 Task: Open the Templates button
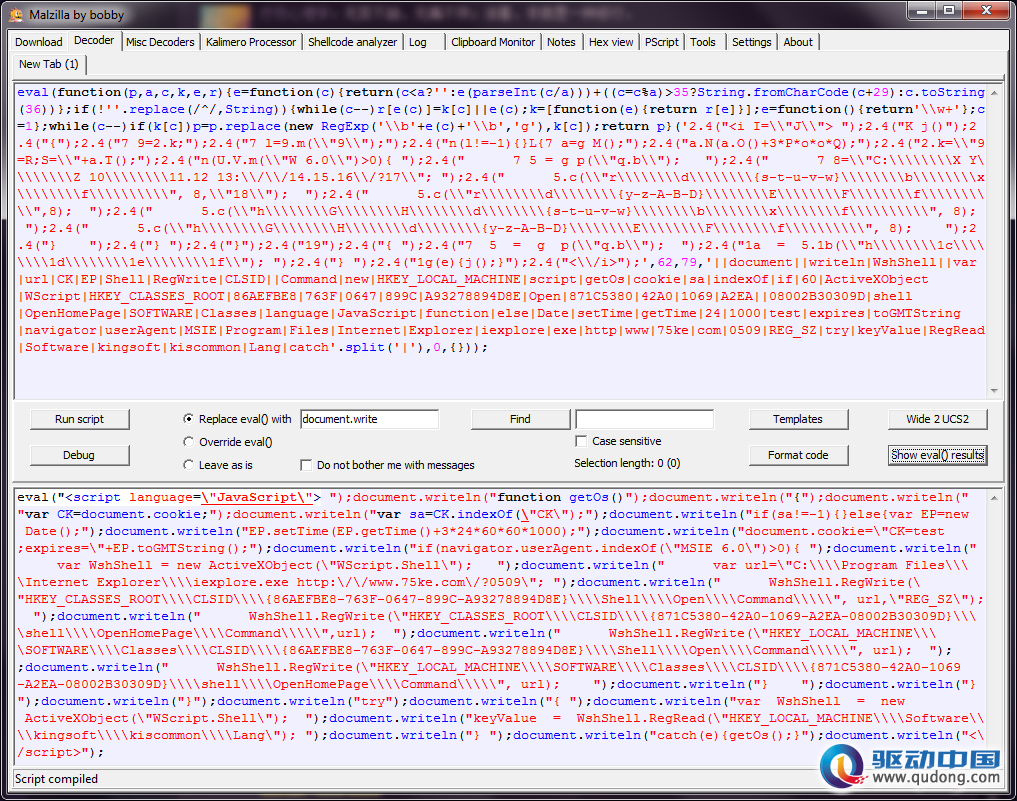798,419
